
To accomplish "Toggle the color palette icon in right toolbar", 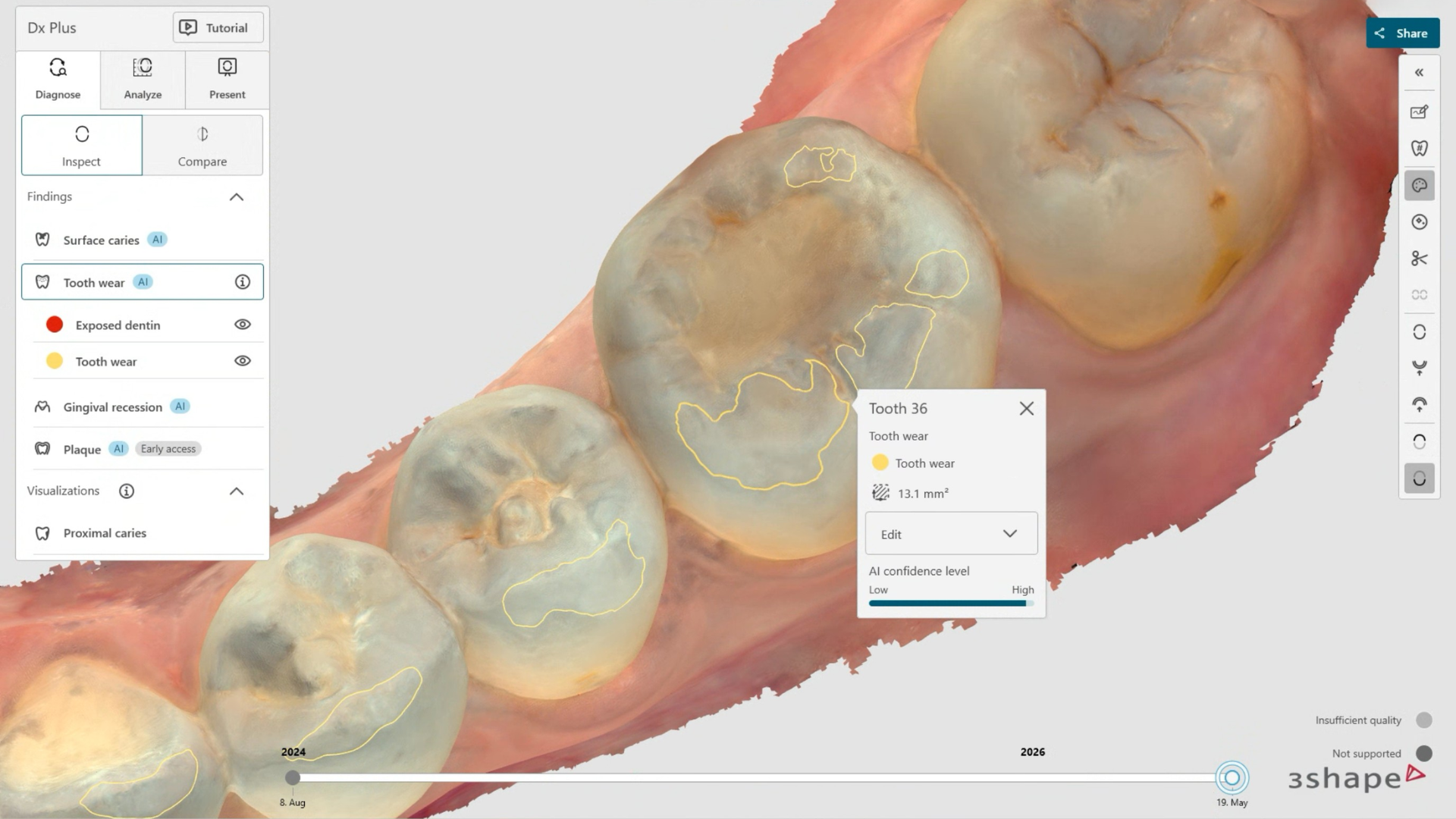I will tap(1420, 186).
